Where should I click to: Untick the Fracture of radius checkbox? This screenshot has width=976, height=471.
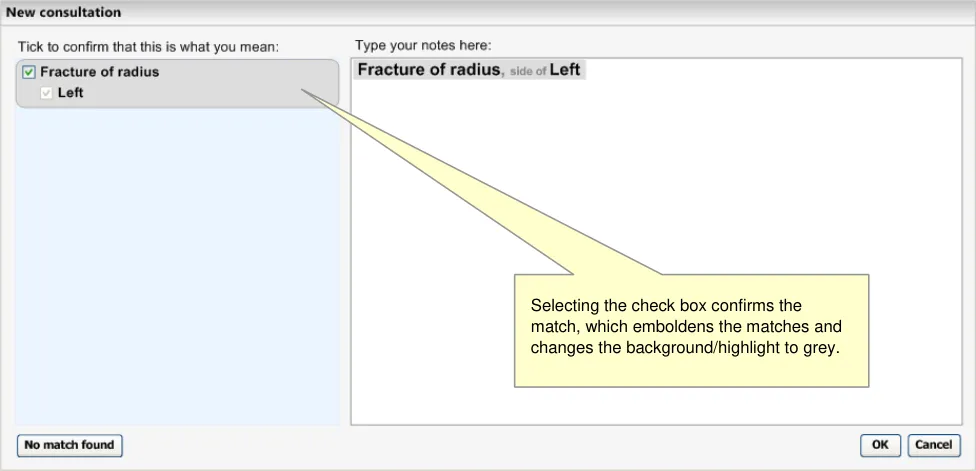pyautogui.click(x=29, y=72)
